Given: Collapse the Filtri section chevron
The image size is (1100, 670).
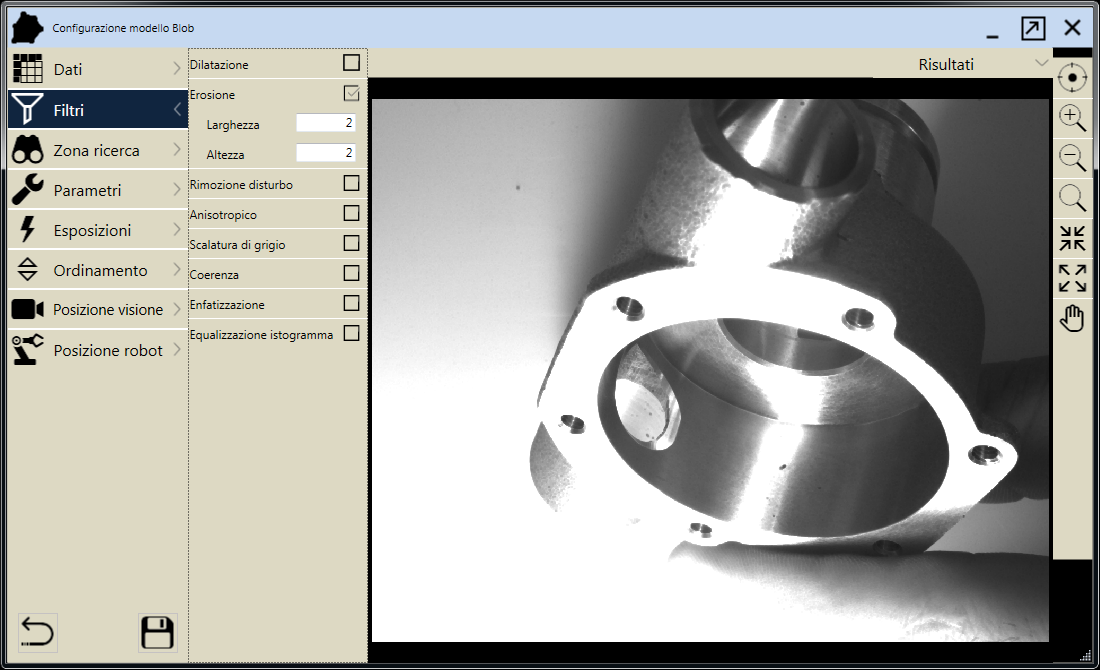Looking at the screenshot, I should pos(177,109).
